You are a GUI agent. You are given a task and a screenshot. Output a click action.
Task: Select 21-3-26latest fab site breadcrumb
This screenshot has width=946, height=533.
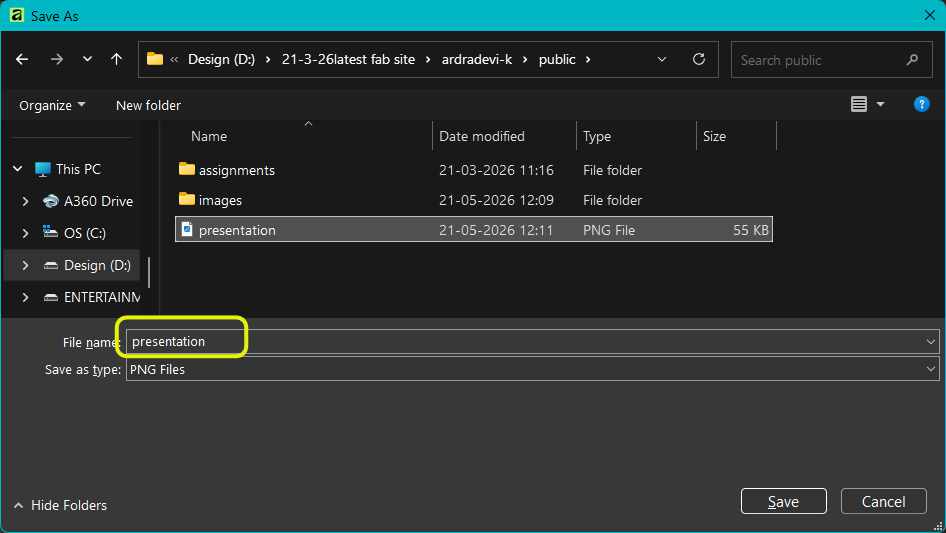coord(348,59)
